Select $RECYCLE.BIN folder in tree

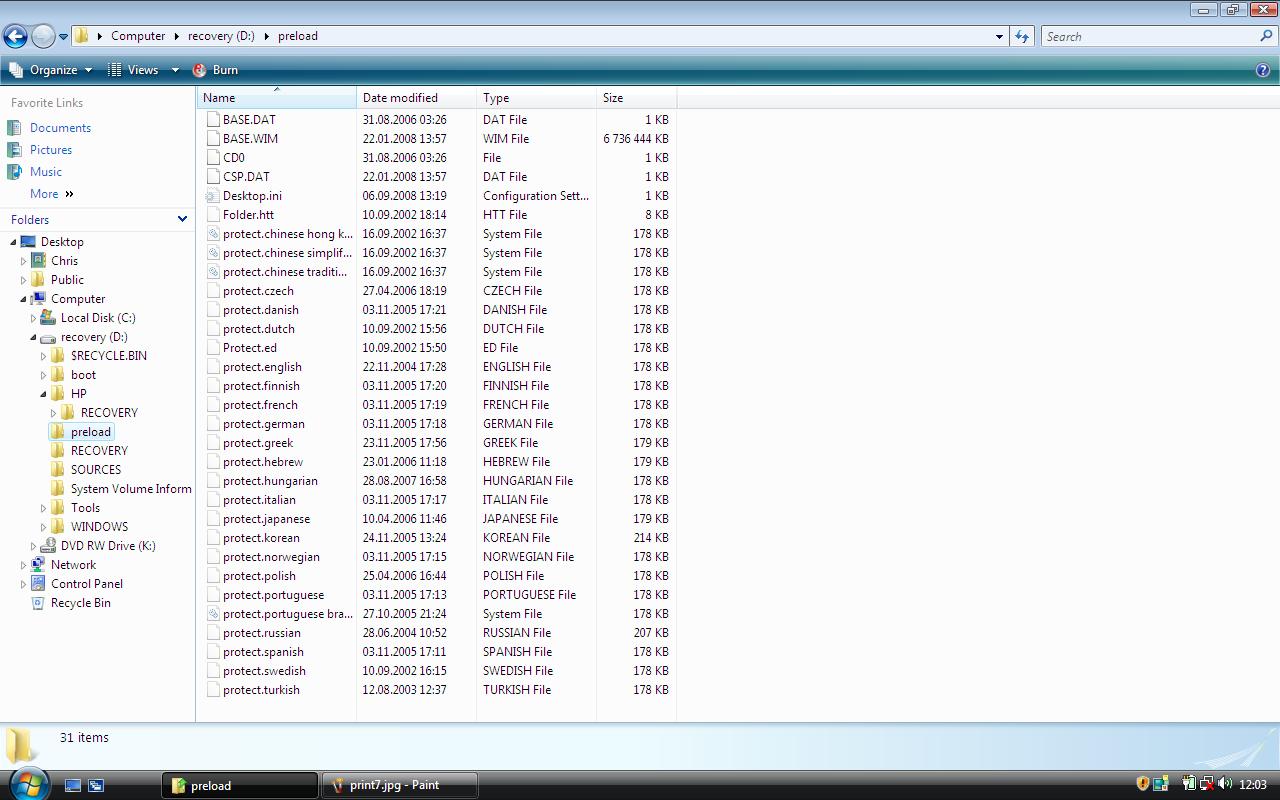108,356
